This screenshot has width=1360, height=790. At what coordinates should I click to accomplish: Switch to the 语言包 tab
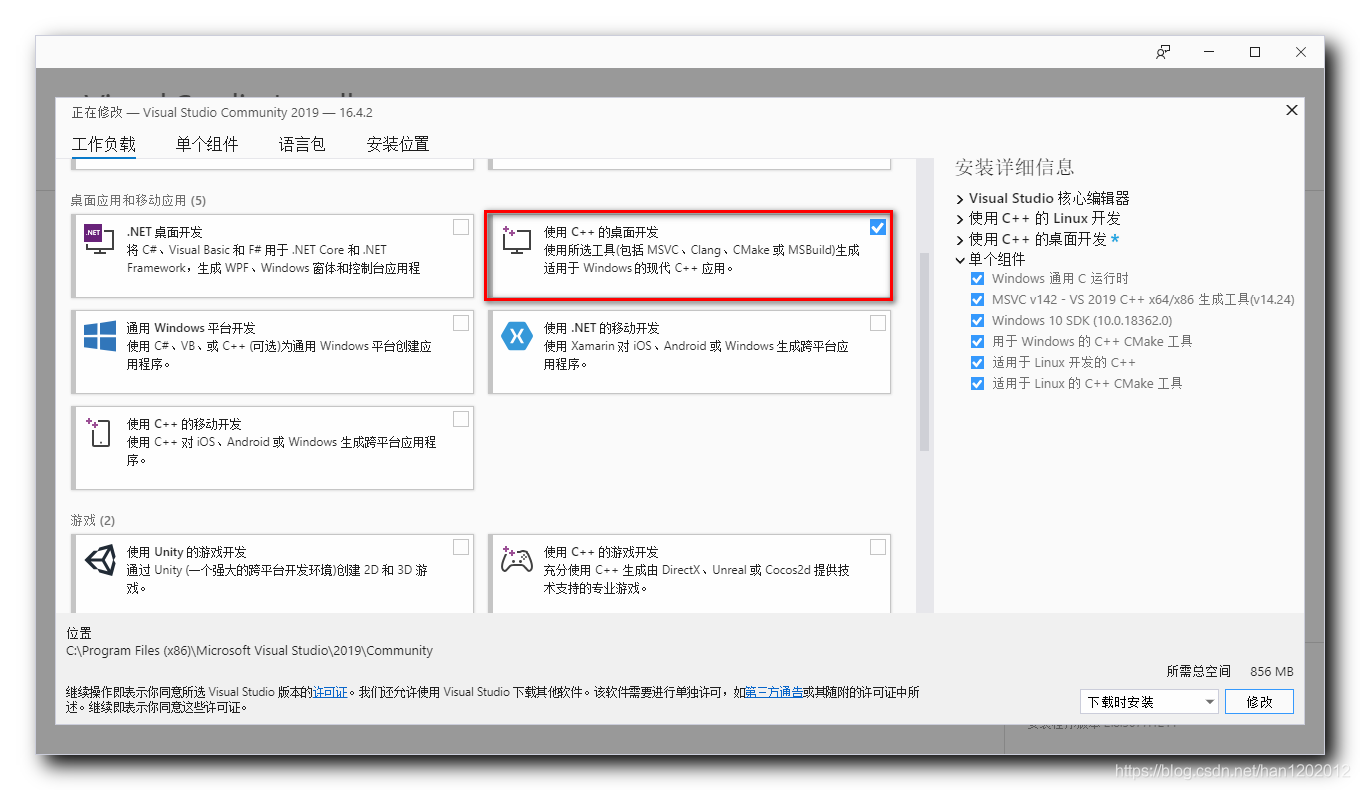(x=302, y=144)
